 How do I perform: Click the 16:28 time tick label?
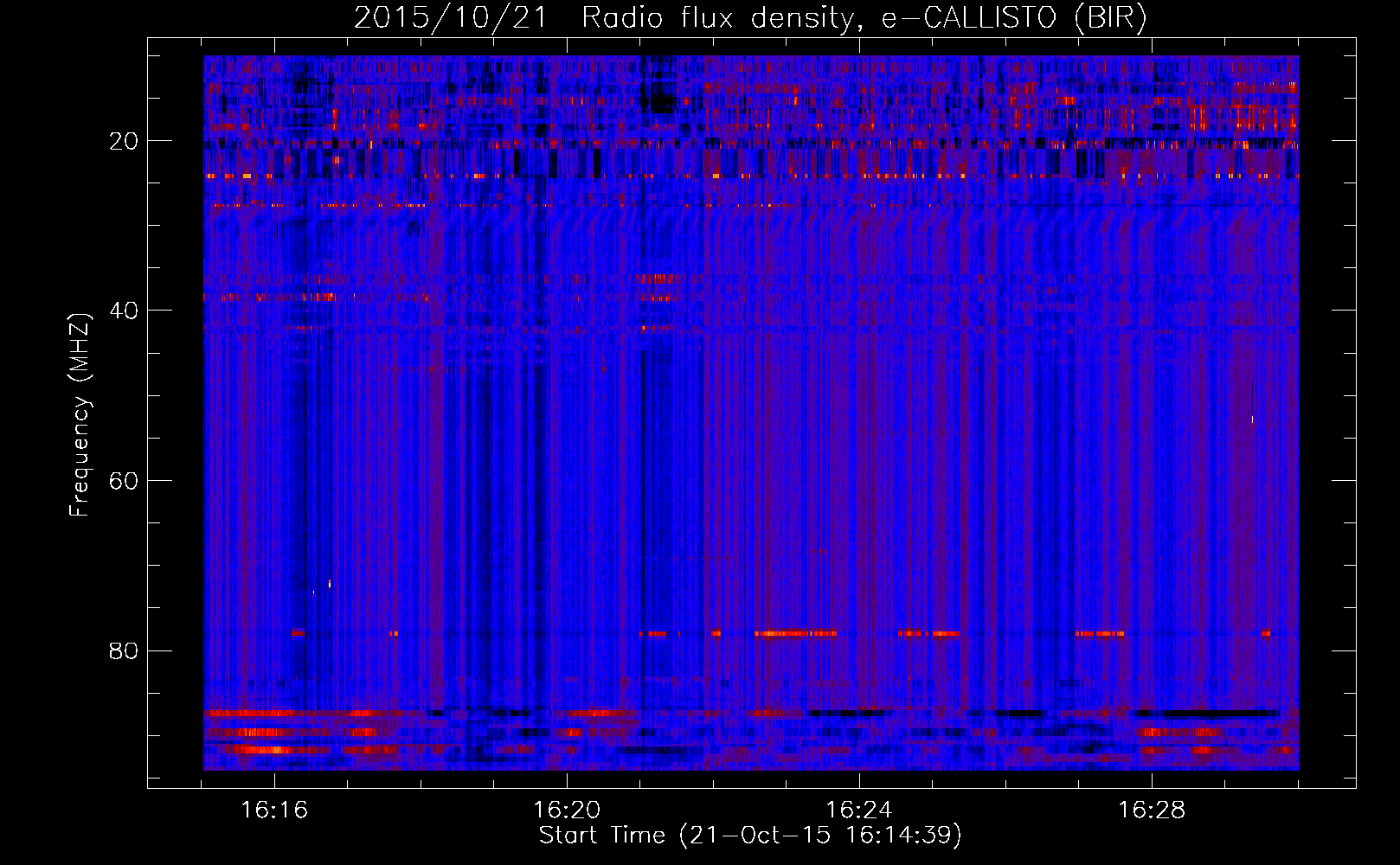(x=1152, y=811)
